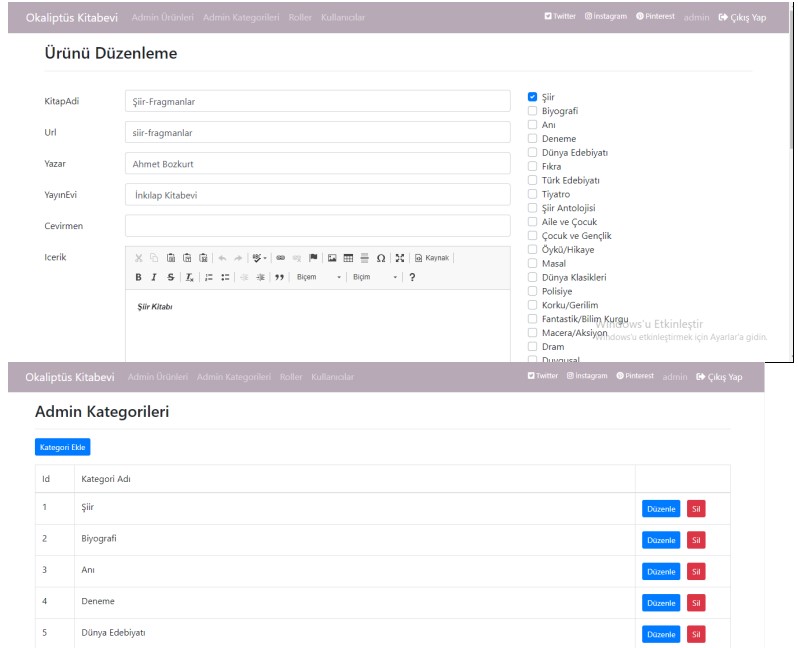Click the Url input field
The width and height of the screenshot is (798, 648).
click(x=318, y=132)
